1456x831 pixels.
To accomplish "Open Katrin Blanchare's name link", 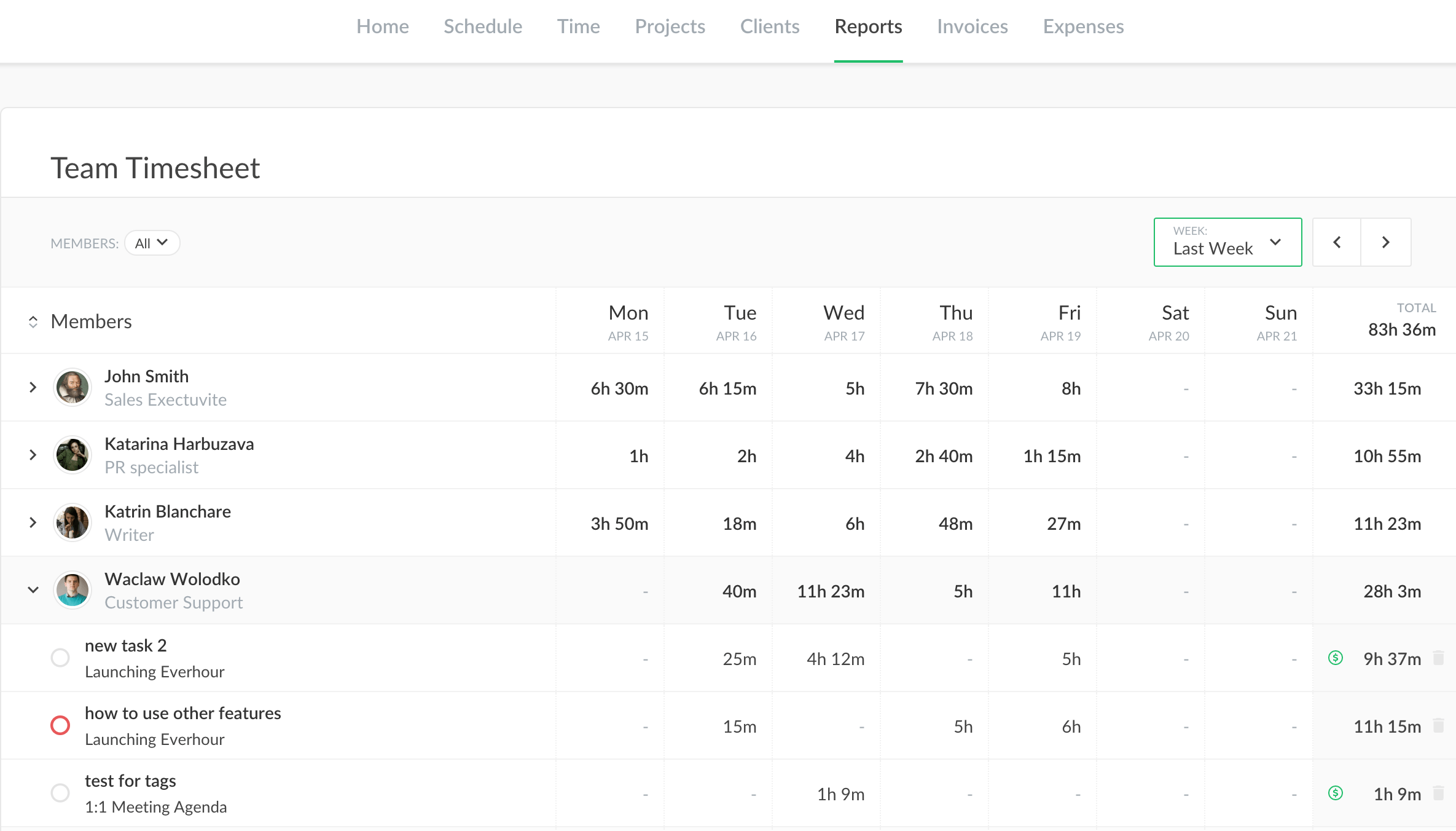I will tap(168, 511).
